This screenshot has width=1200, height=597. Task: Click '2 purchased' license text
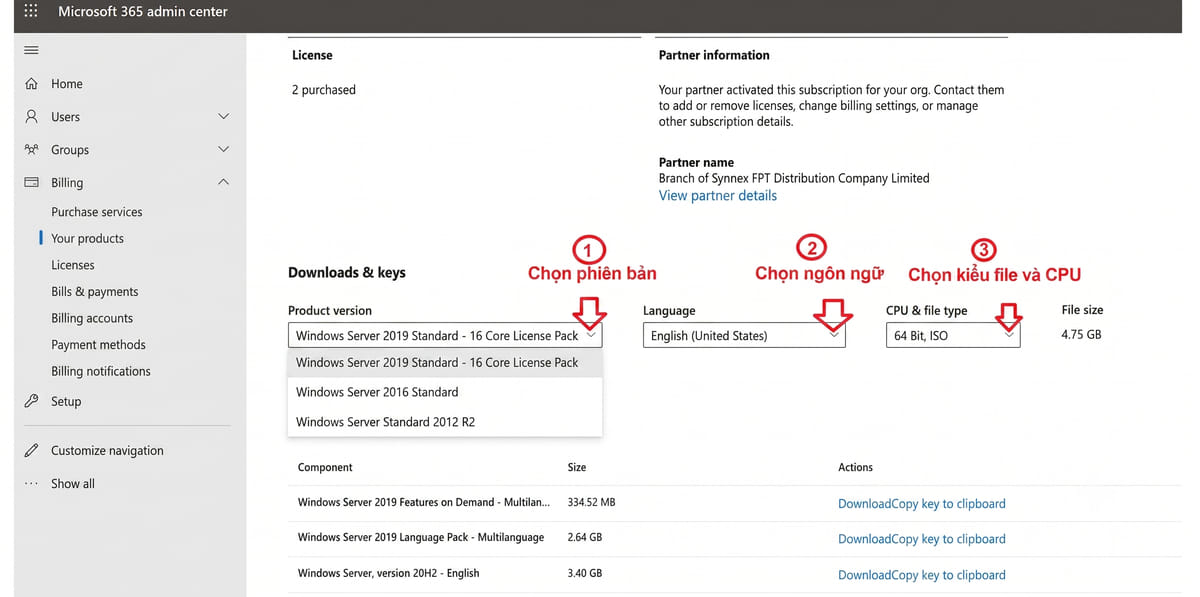click(324, 90)
